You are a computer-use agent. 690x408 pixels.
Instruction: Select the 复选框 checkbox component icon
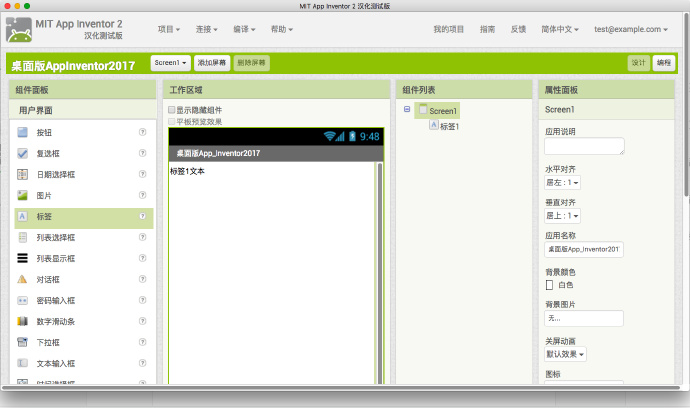[22, 153]
